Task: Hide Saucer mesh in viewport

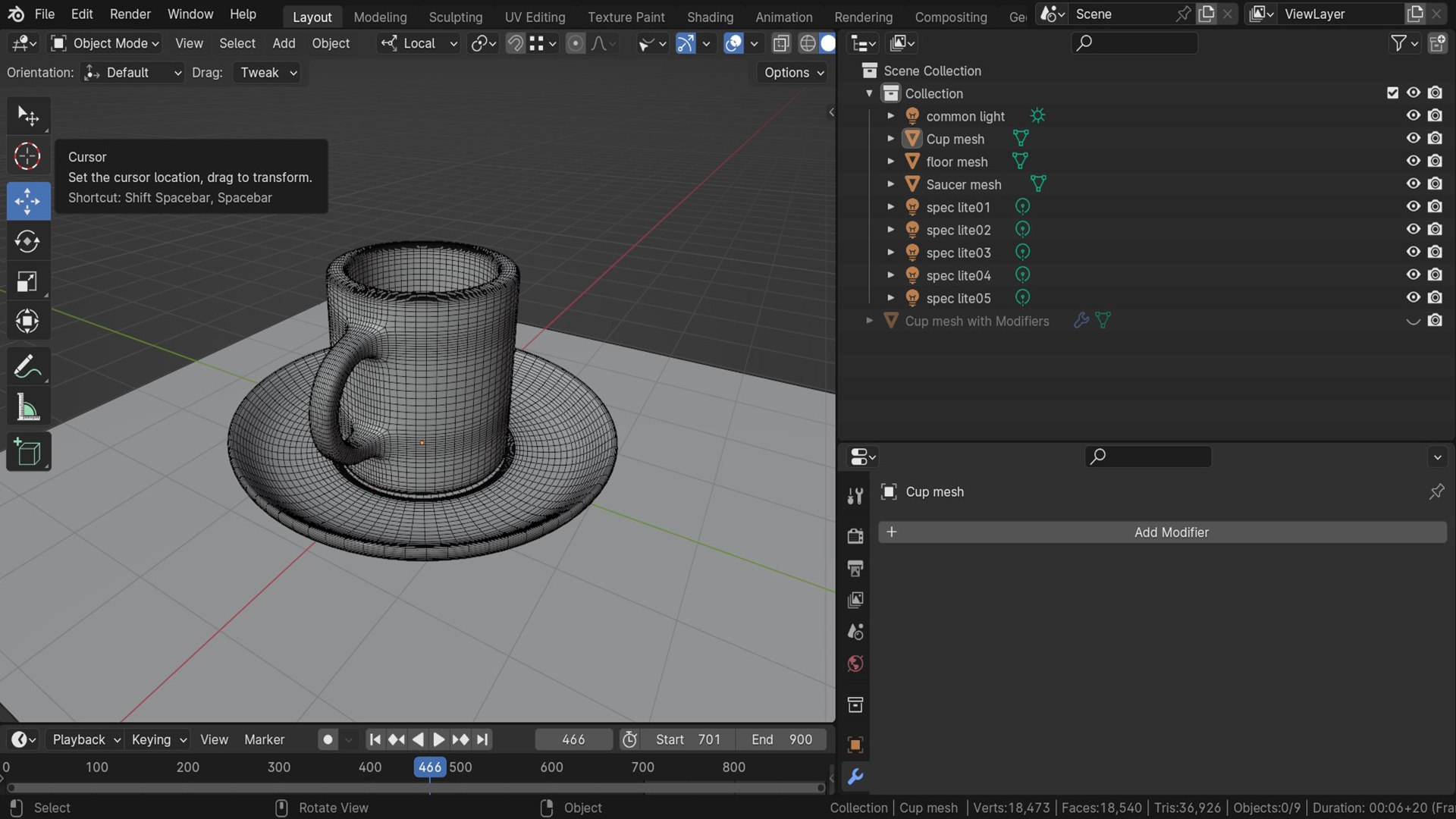Action: pos(1414,184)
